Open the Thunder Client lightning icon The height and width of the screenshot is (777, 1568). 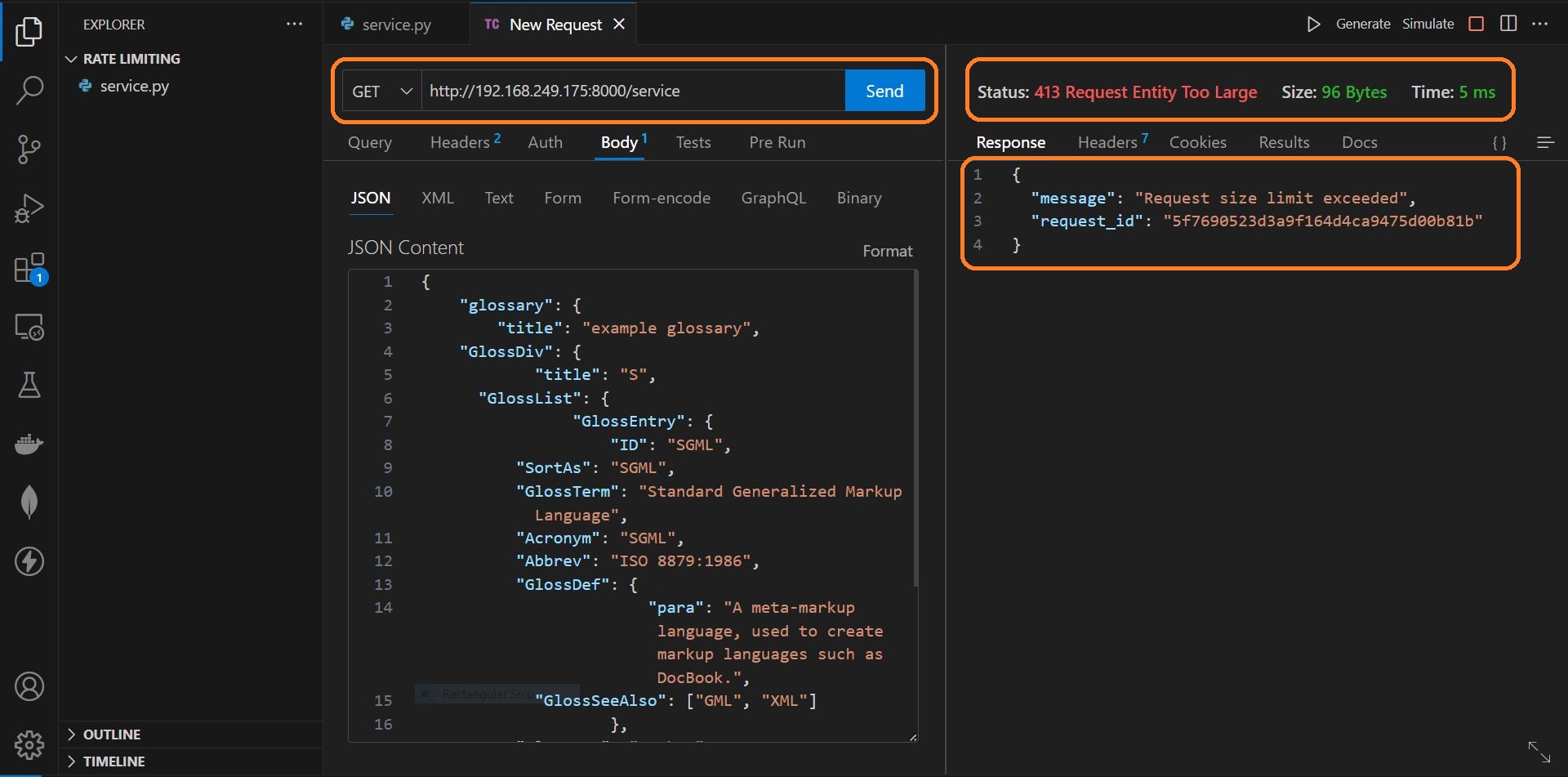(29, 561)
